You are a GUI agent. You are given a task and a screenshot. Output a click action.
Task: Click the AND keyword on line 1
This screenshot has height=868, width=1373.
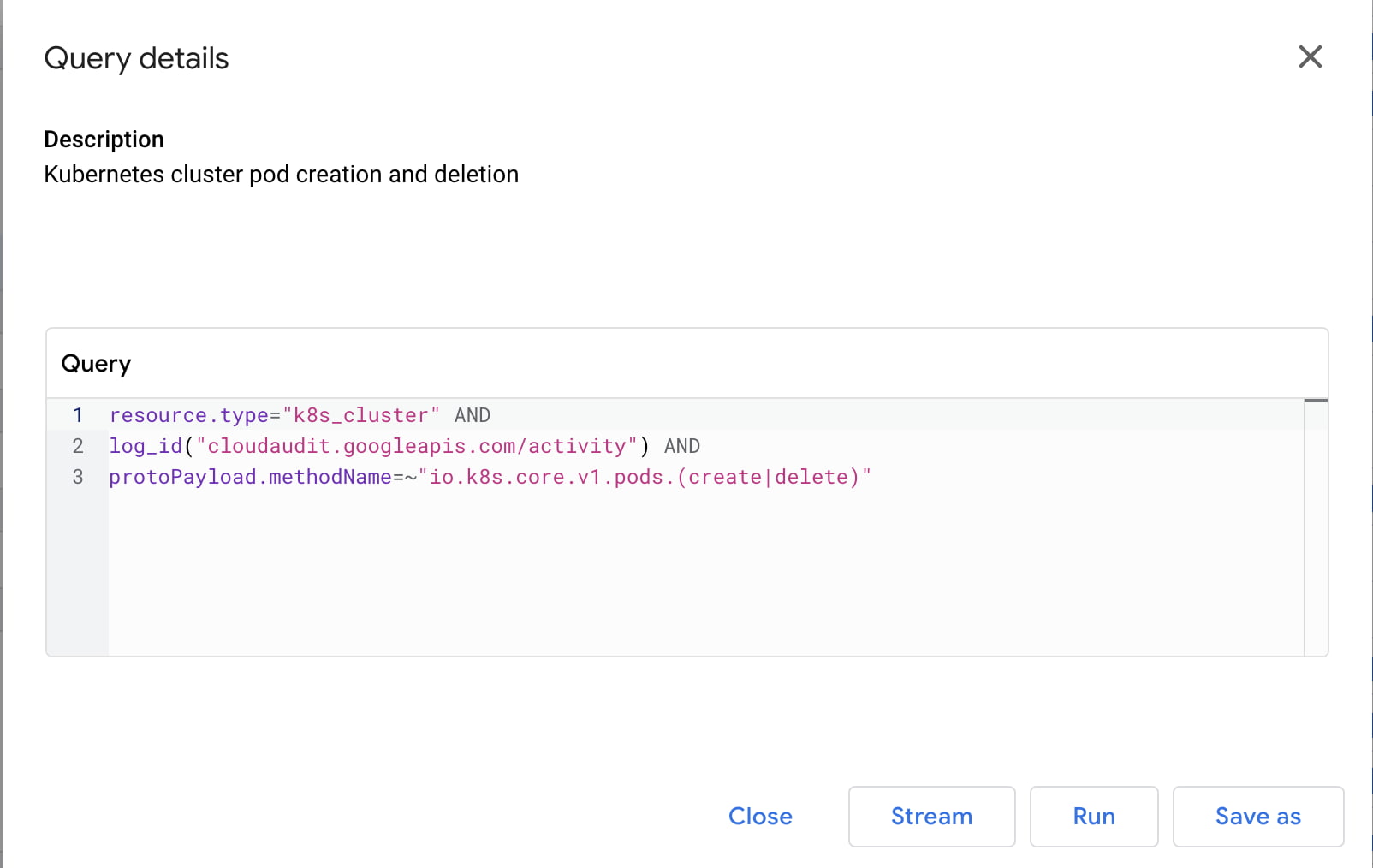(473, 415)
